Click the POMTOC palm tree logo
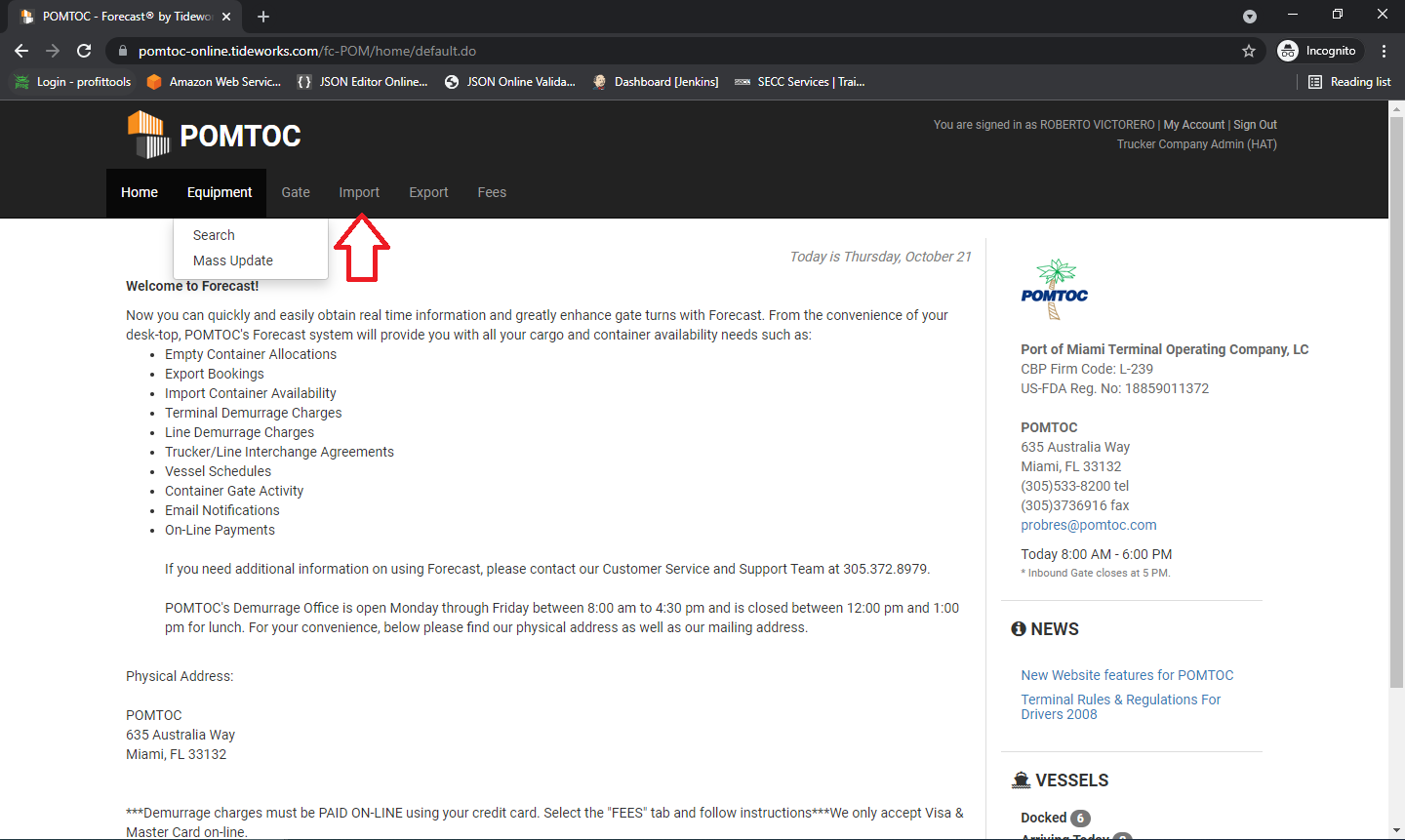The height and width of the screenshot is (840, 1405). (x=1055, y=290)
